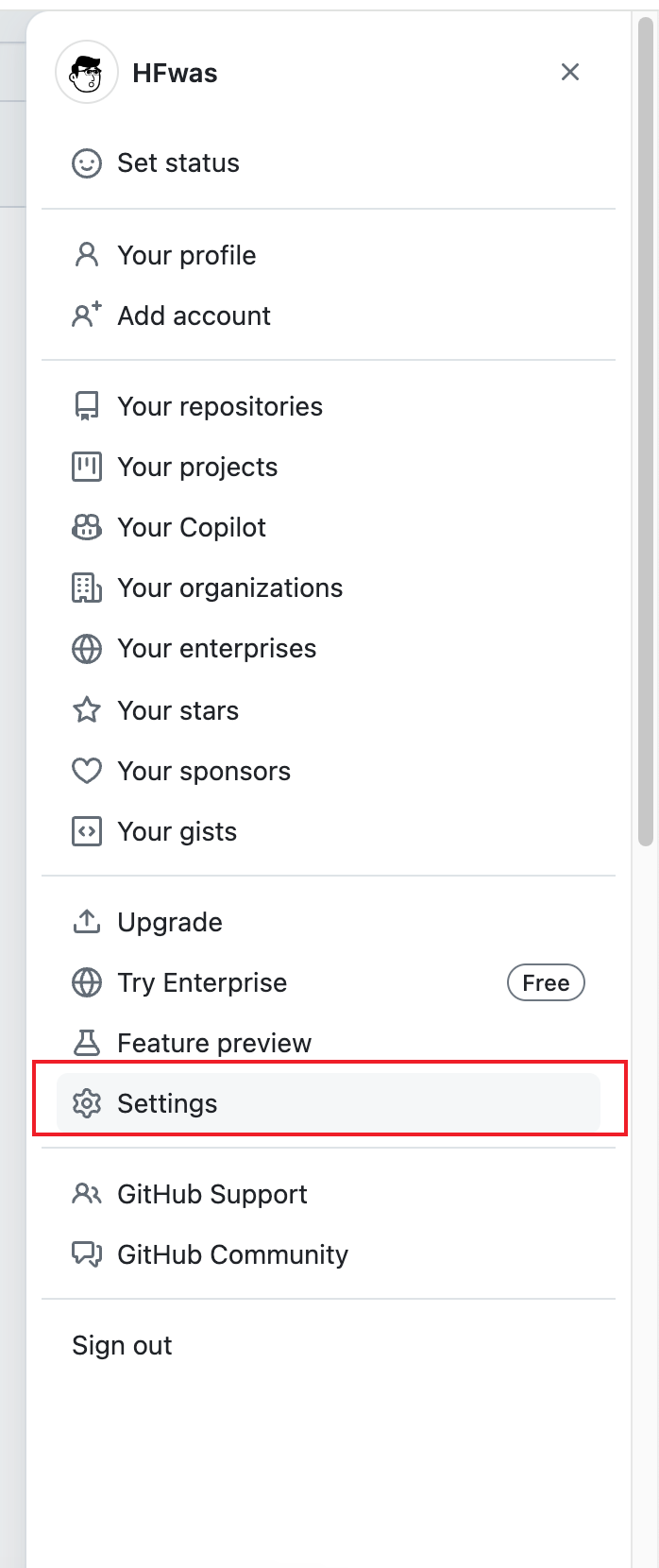The height and width of the screenshot is (1568, 659).
Task: Click the beaker icon for Feature preview
Action: 87,1043
